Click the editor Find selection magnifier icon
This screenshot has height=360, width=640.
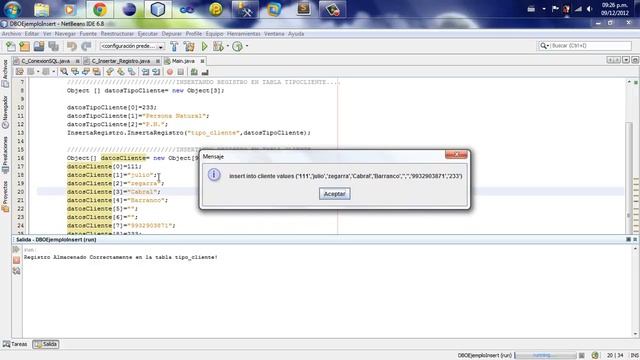click(x=64, y=72)
